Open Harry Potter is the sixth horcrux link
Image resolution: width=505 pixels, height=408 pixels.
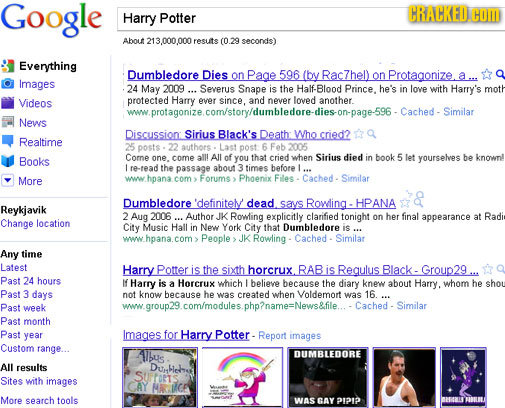[300, 270]
